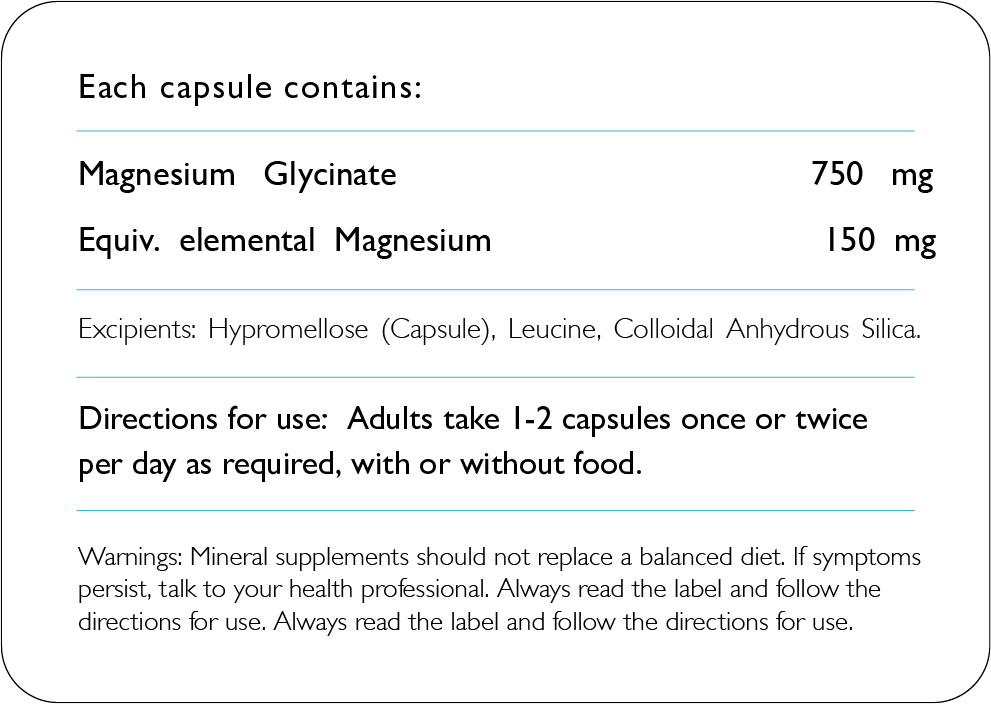The height and width of the screenshot is (704, 991).
Task: Click the divider line above the Warnings paragraph
Action: click(495, 510)
